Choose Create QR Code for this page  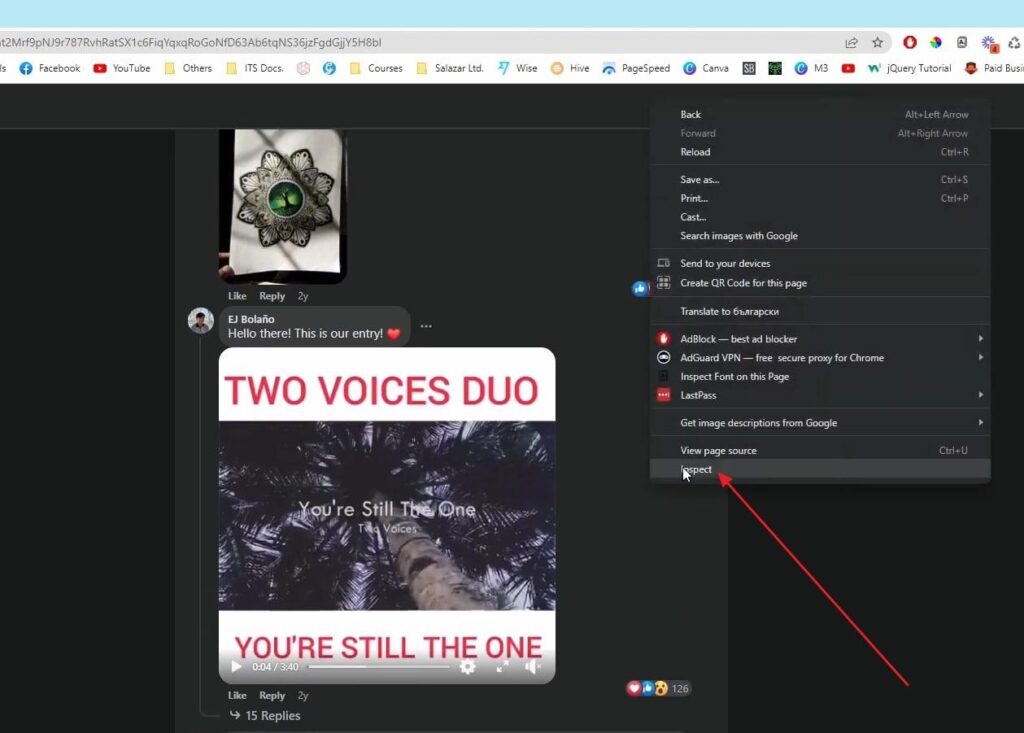820,283
